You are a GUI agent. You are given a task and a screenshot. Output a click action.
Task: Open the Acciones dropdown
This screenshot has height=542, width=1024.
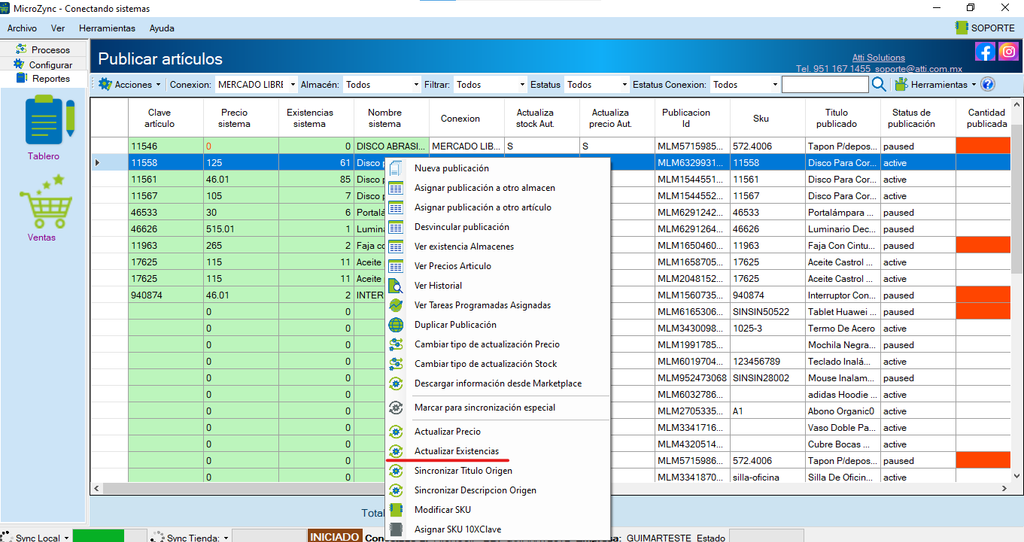coord(129,84)
